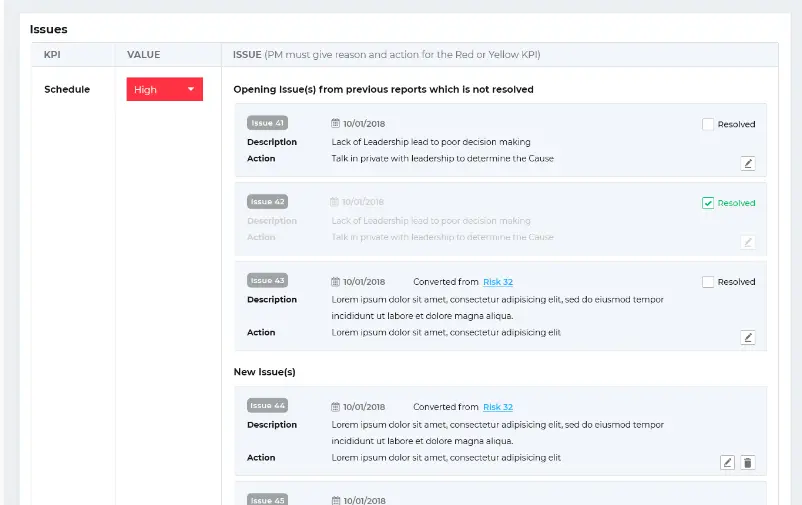Open the Schedule High value dropdown
Screen dimensions: 802x505
pos(165,90)
